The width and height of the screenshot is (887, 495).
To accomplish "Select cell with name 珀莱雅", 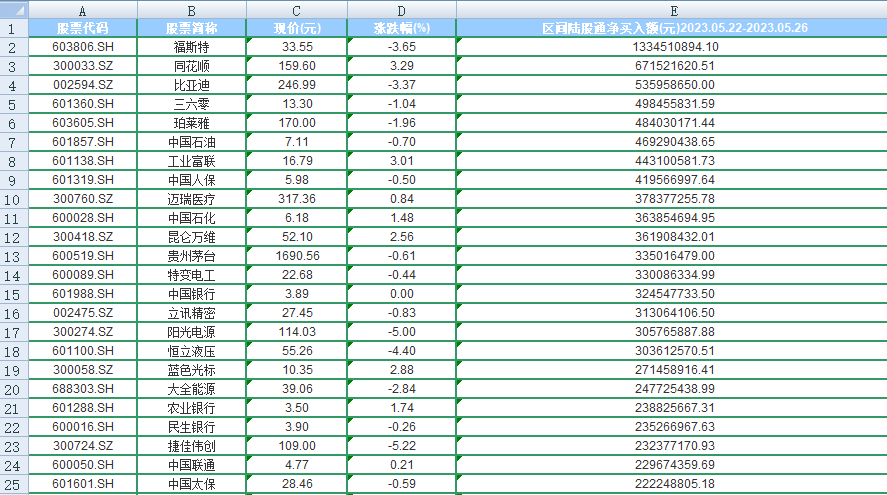I will (x=192, y=123).
